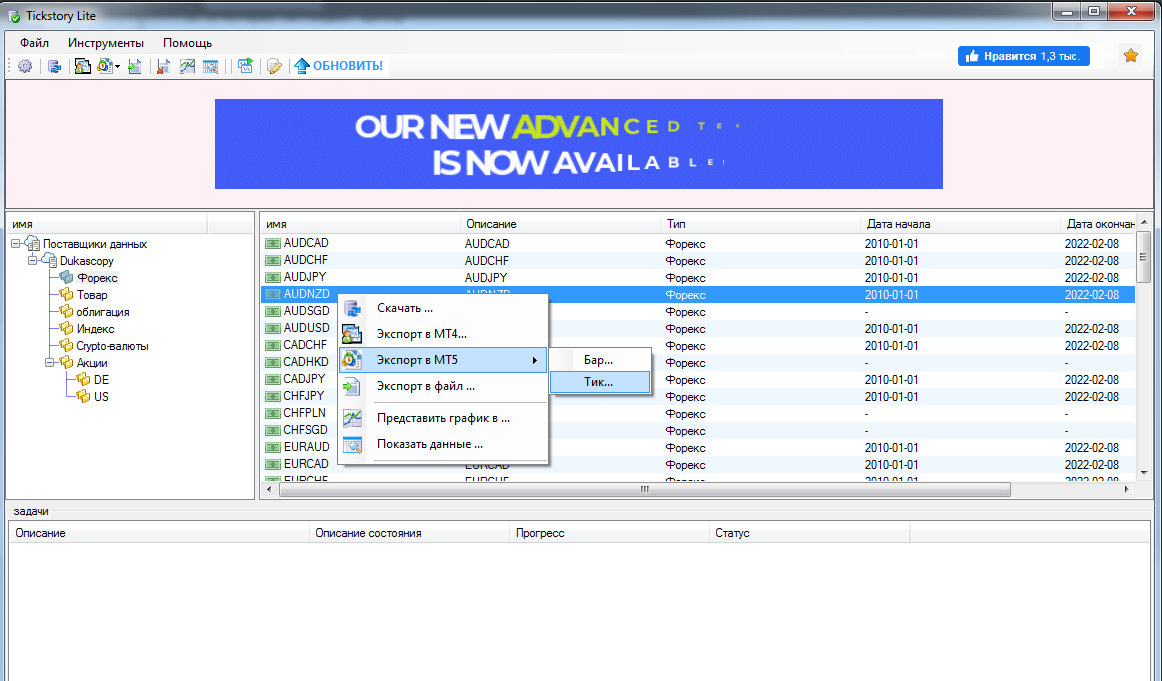The image size is (1162, 681).
Task: Click the chart view toolbar icon
Action: [x=187, y=66]
